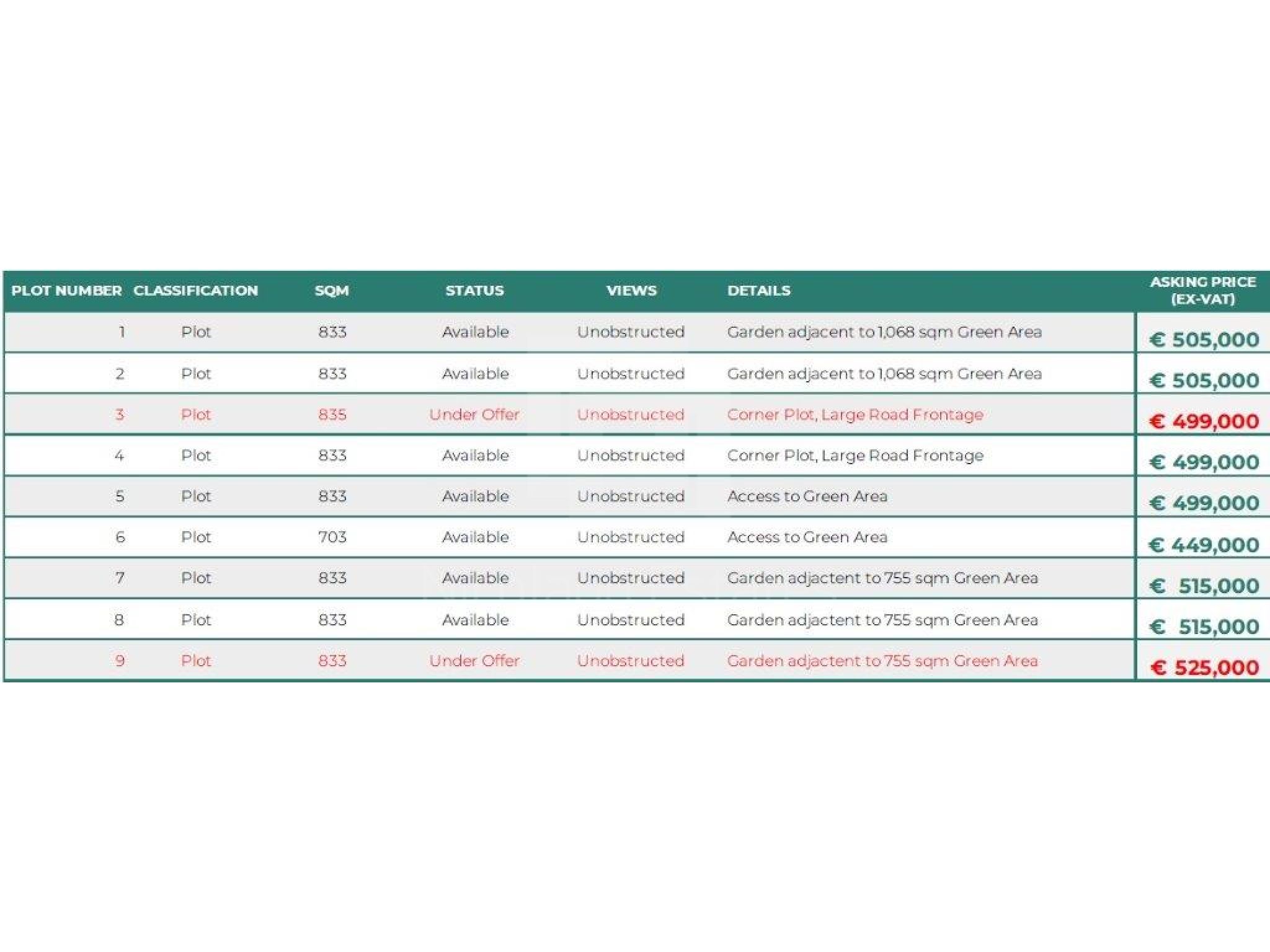Select plot number 7 cell

120,578
